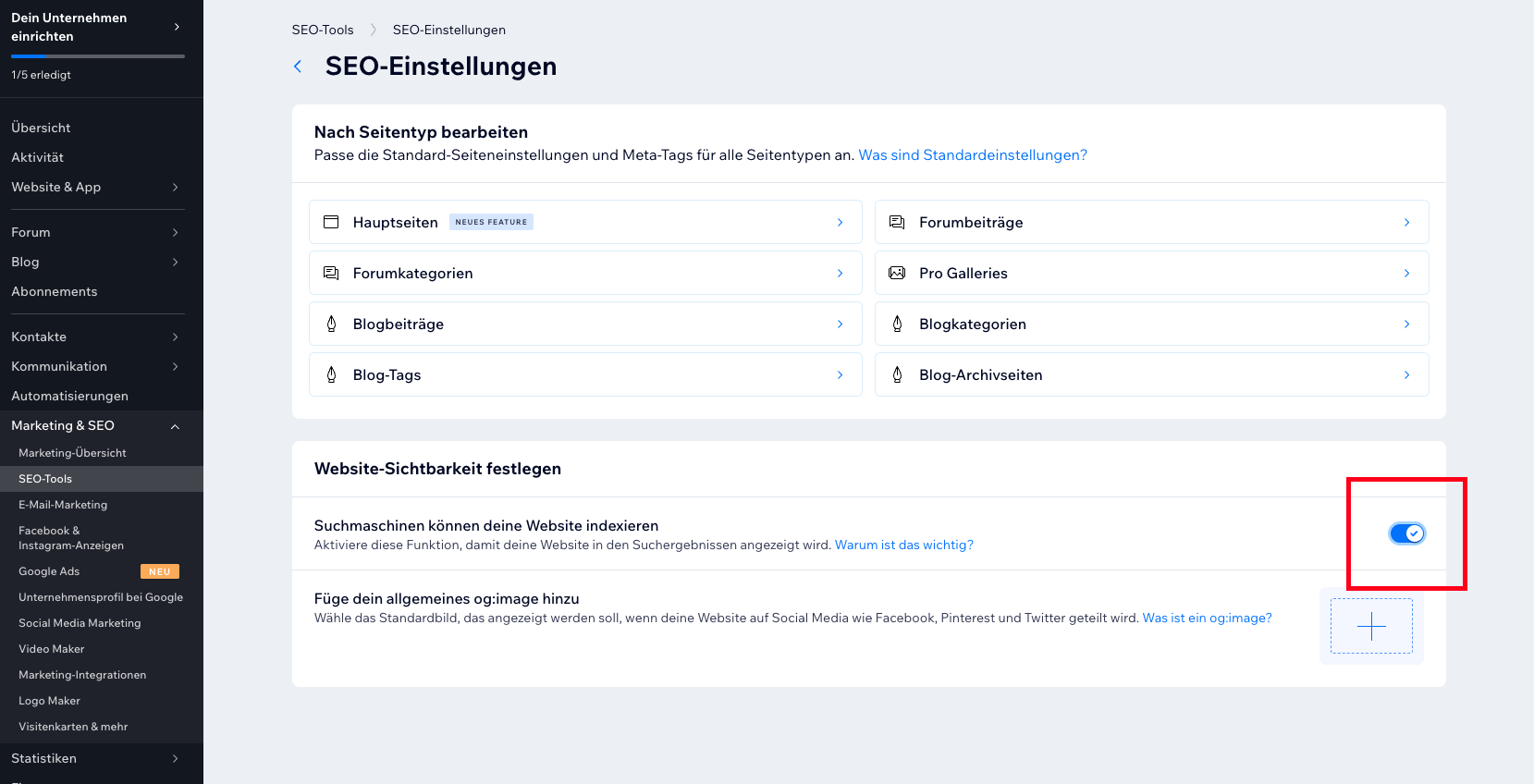Click the Forumkategorien chat icon

(331, 273)
